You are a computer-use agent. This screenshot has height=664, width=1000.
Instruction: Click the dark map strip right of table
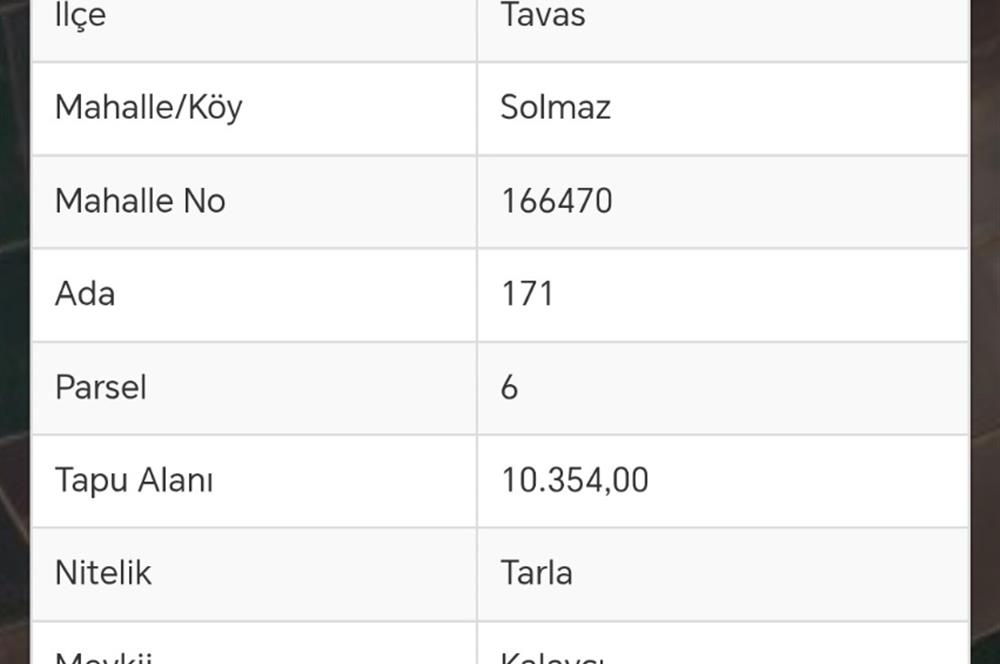[985, 330]
